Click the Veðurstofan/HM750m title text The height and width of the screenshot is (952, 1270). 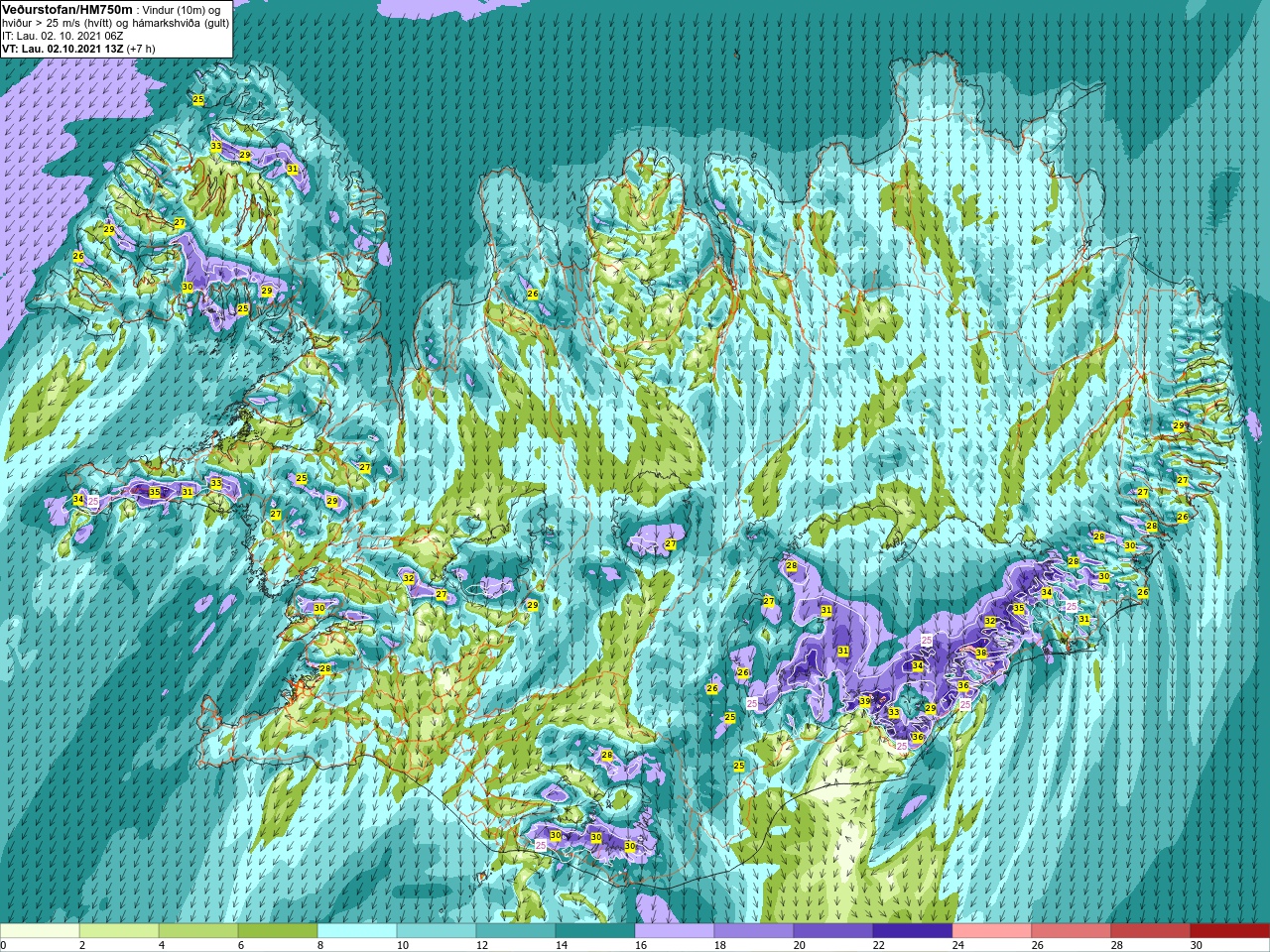tap(66, 9)
